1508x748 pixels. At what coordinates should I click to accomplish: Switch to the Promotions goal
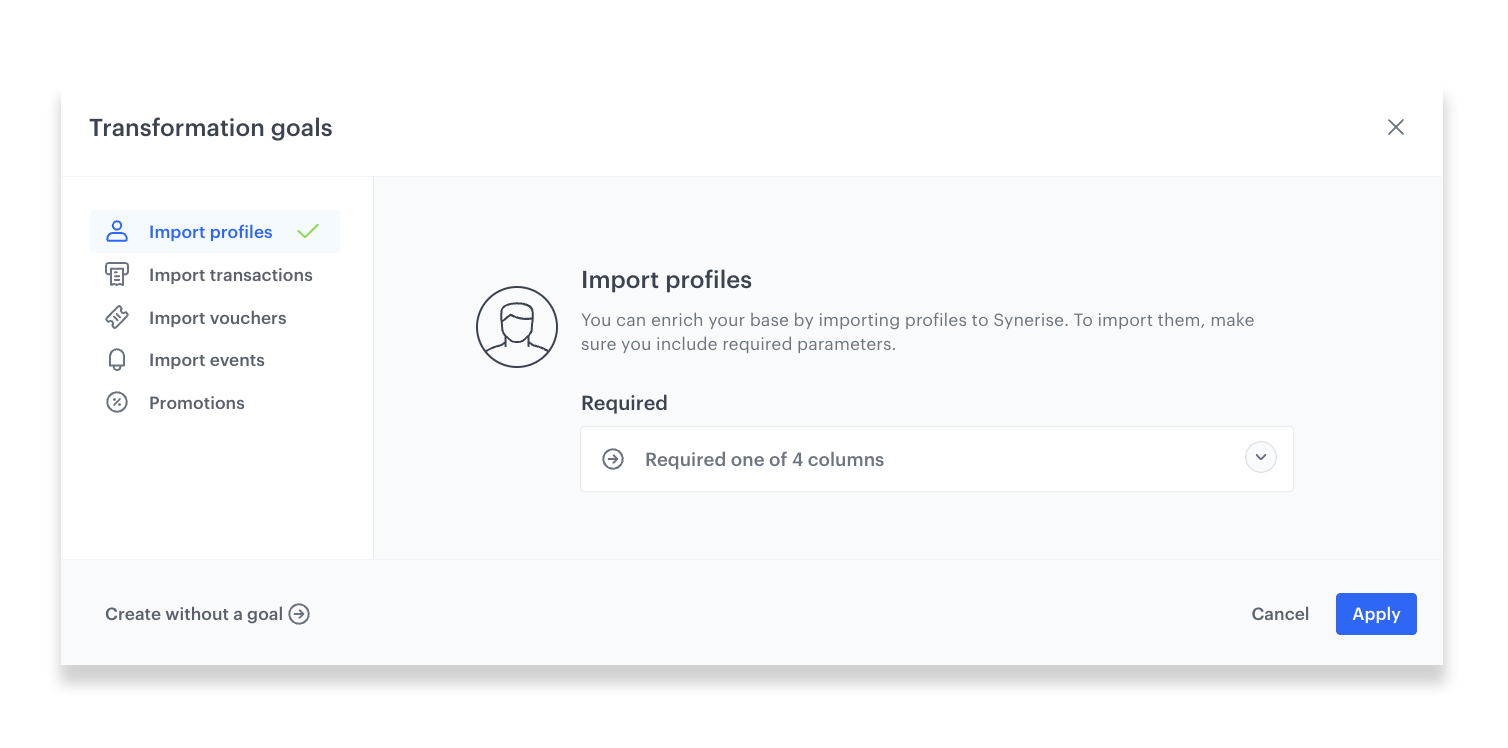(x=196, y=402)
